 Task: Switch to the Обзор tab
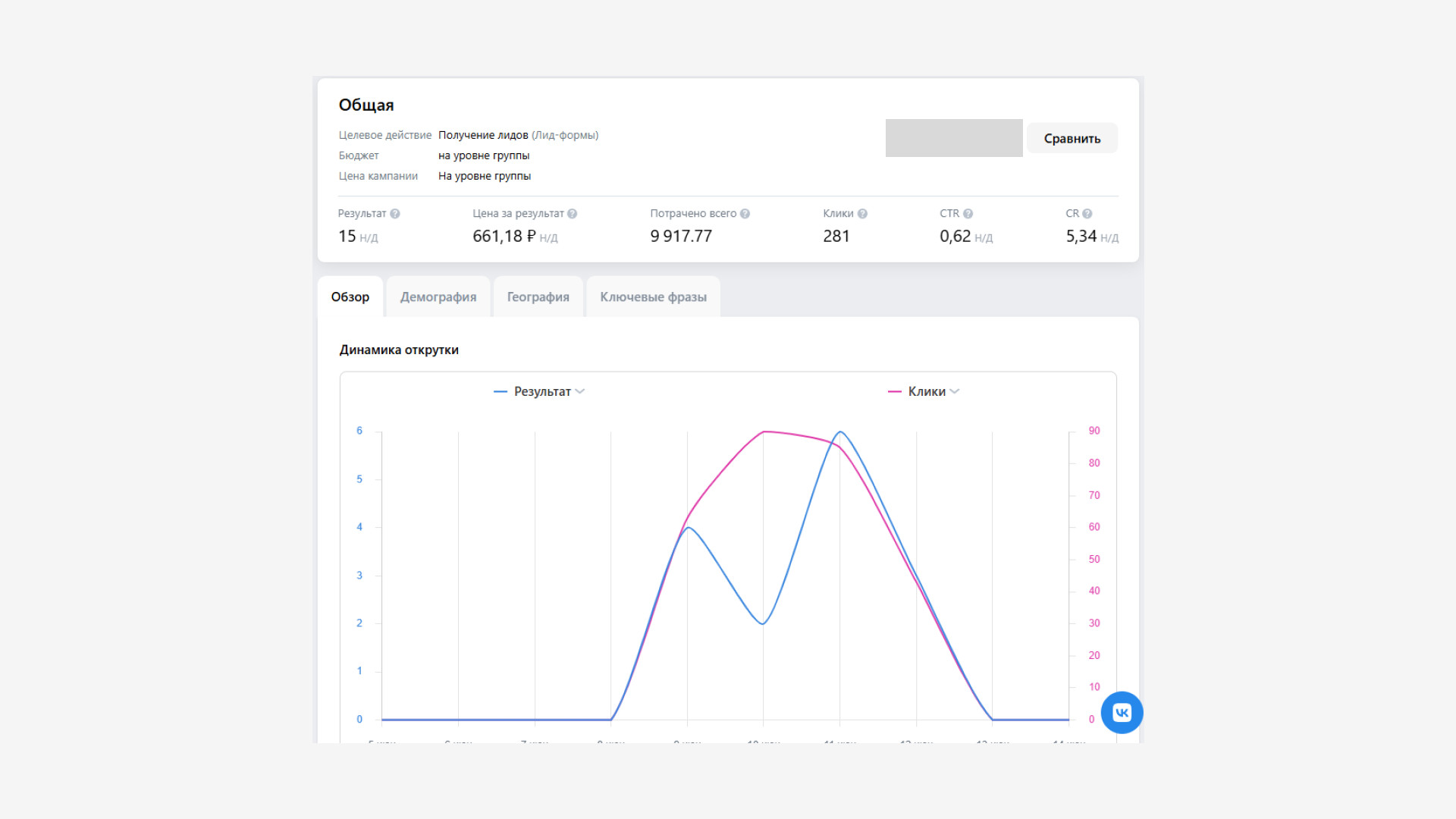(350, 297)
